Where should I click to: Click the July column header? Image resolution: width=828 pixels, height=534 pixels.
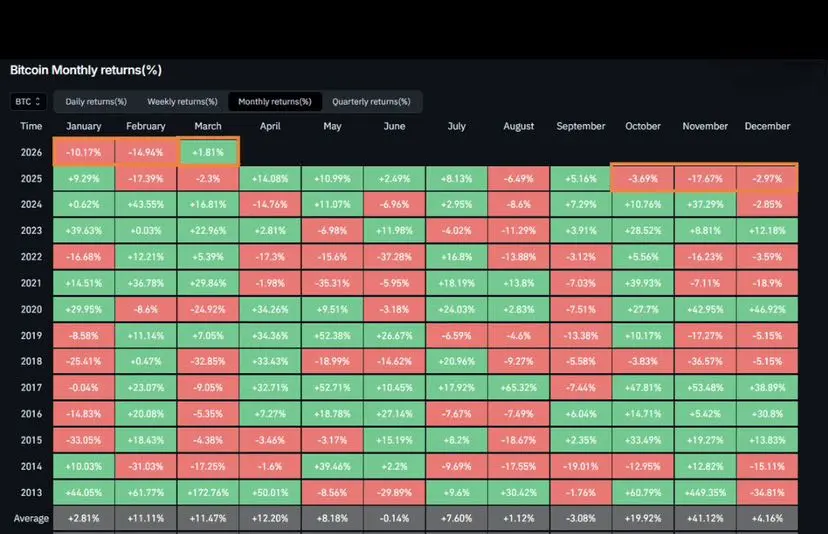(x=457, y=126)
